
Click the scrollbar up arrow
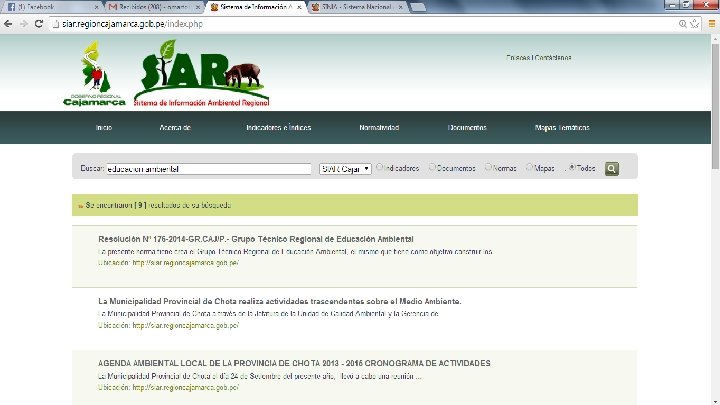pyautogui.click(x=715, y=39)
